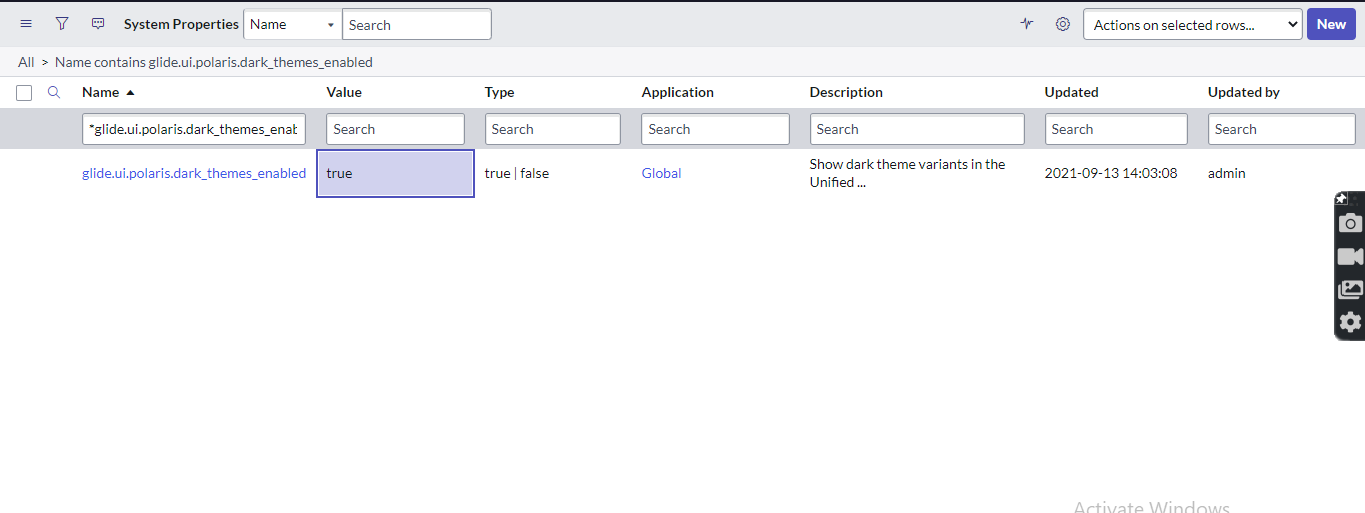Click the System Properties list title
The height and width of the screenshot is (513, 1365).
click(x=181, y=24)
